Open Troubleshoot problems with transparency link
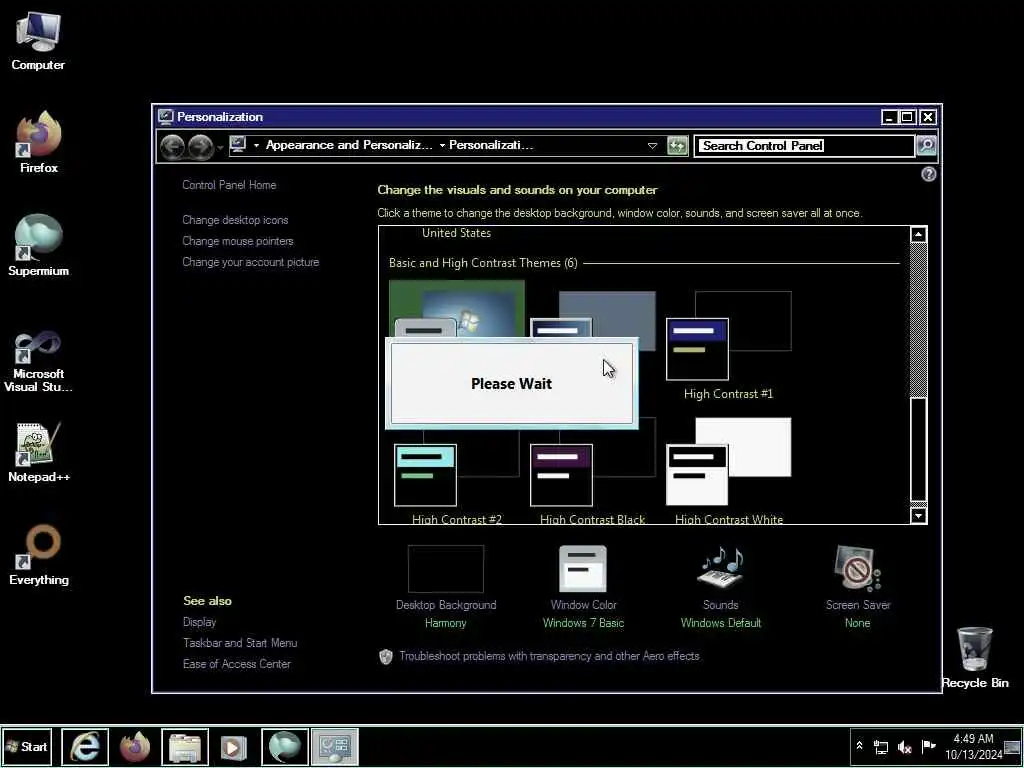Viewport: 1024px width, 768px height. 549,656
